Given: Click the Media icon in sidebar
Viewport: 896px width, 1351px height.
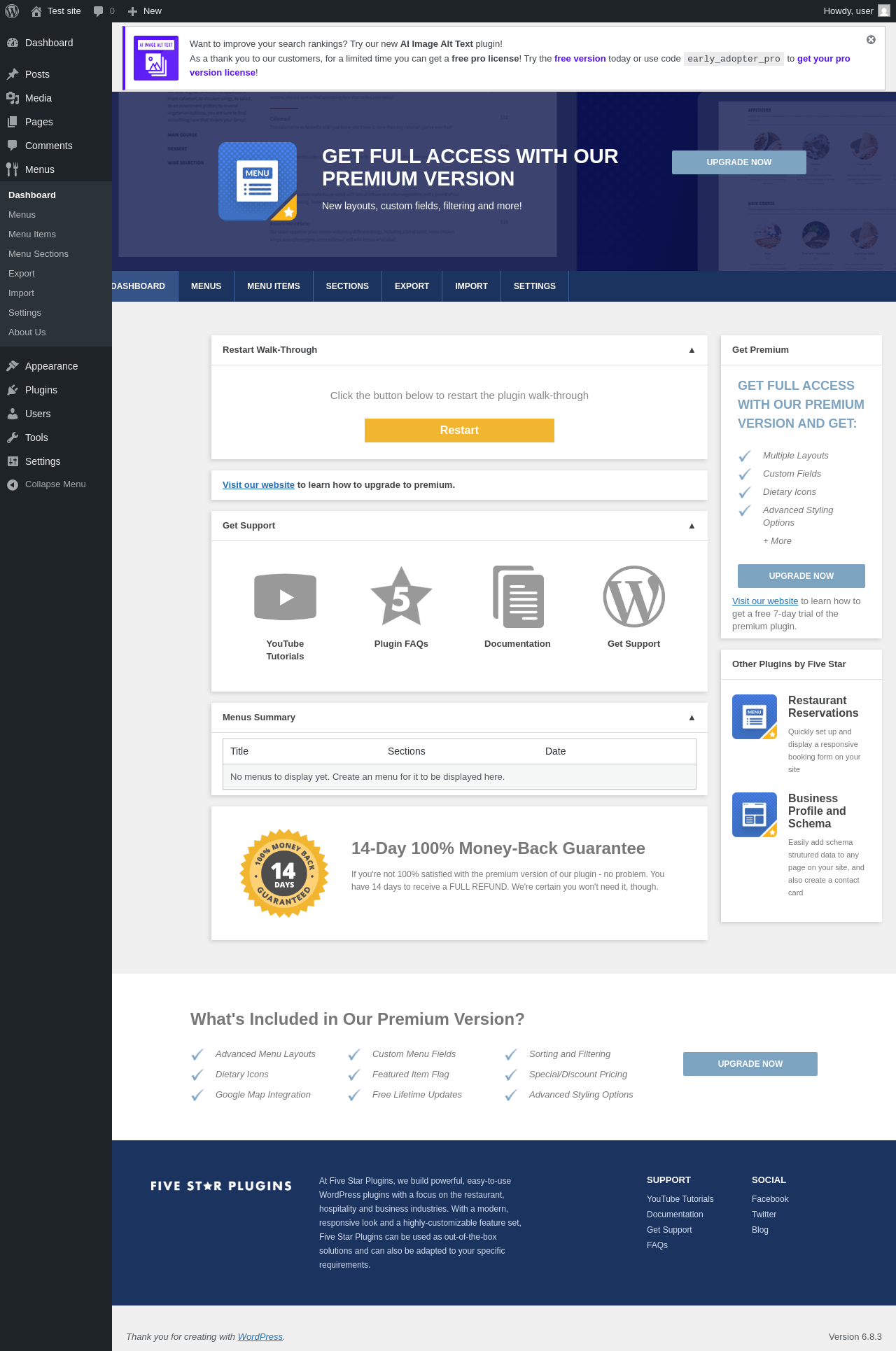Looking at the screenshot, I should 13,98.
